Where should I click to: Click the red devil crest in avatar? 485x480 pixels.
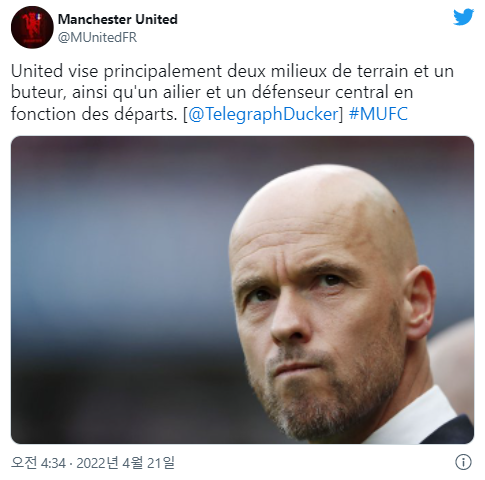tap(33, 26)
